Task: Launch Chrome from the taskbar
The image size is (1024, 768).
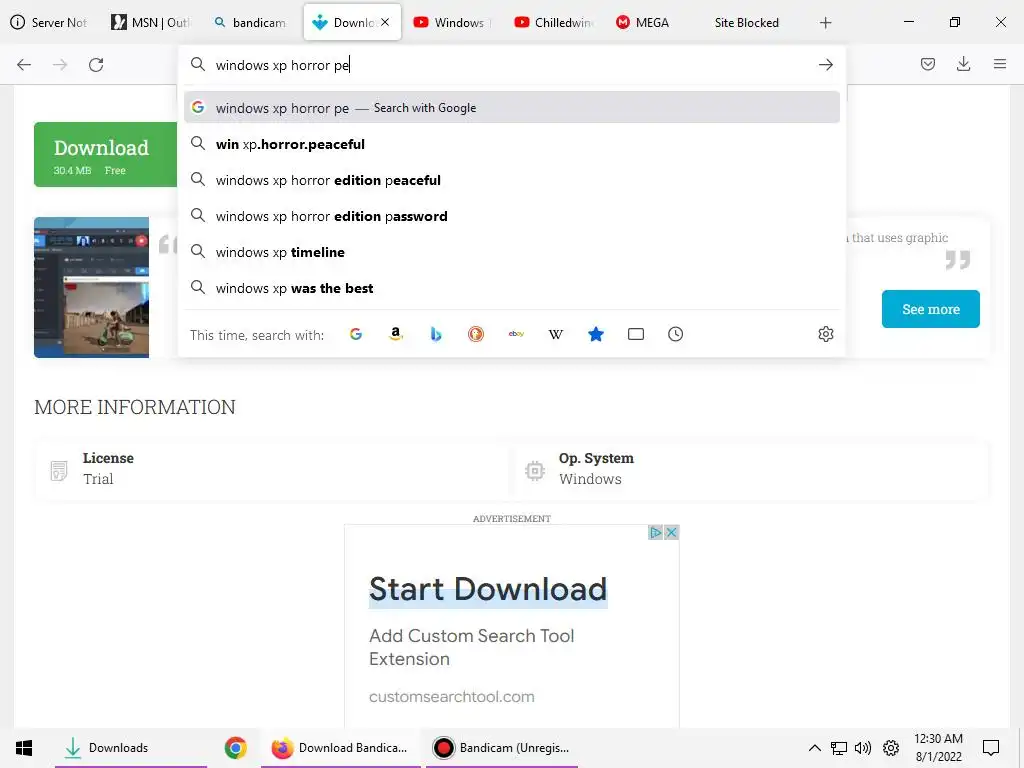Action: (236, 748)
